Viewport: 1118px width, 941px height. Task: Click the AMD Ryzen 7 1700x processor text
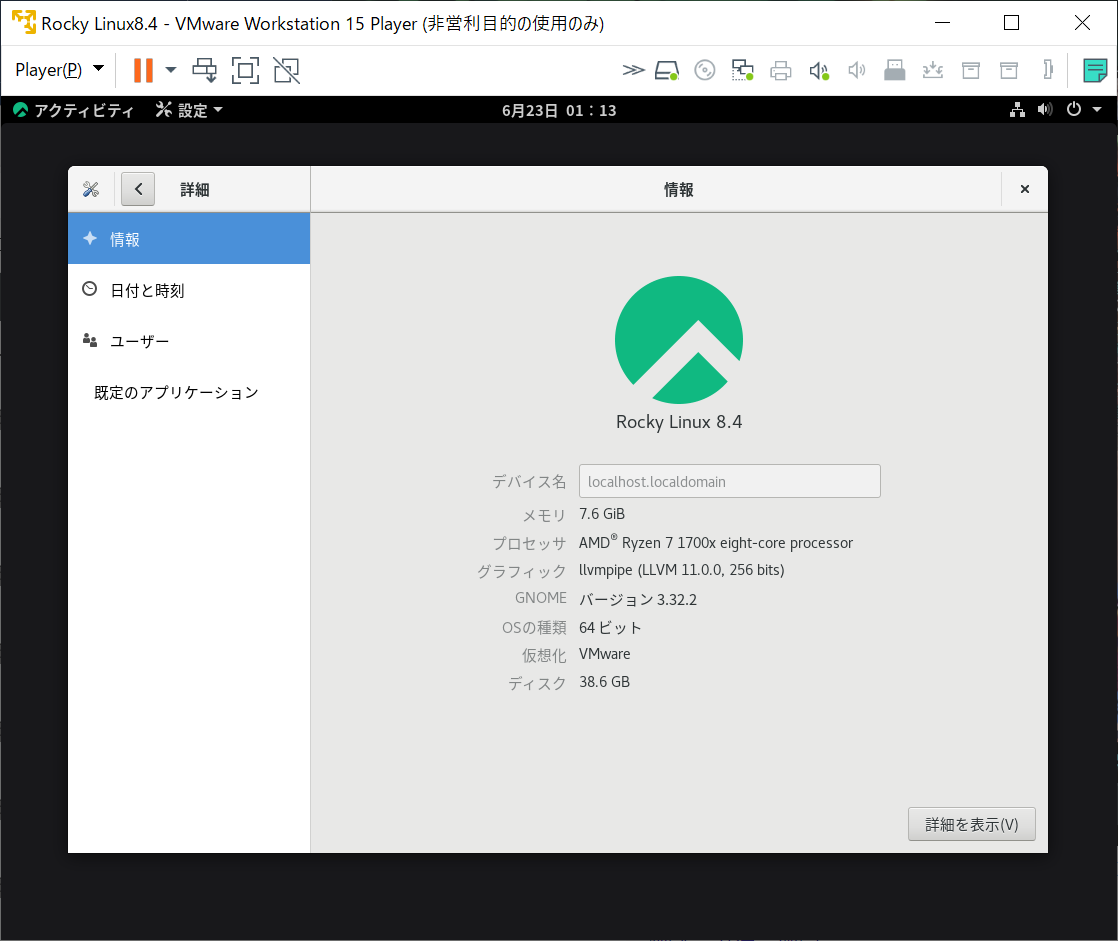click(x=716, y=543)
